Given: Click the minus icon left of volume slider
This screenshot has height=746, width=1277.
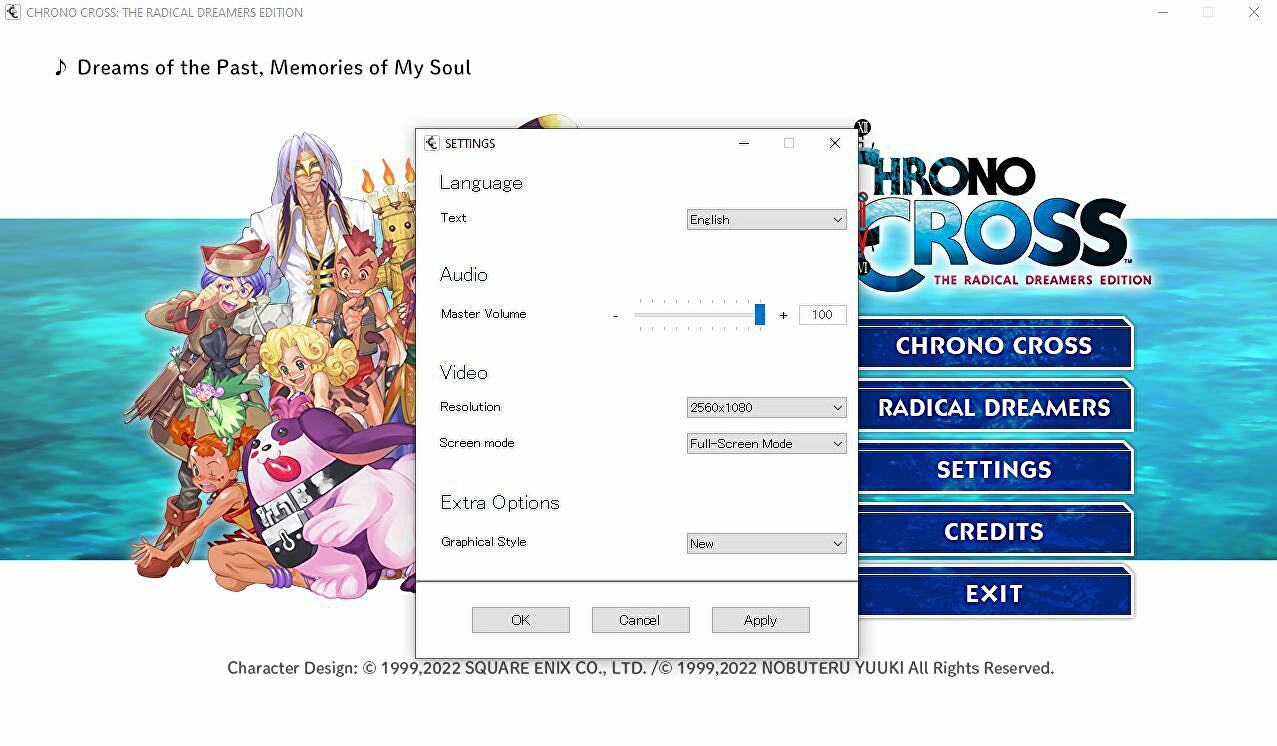Looking at the screenshot, I should pyautogui.click(x=615, y=315).
